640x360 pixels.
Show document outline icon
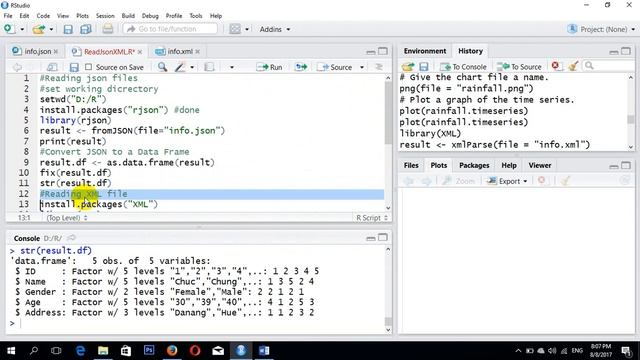(x=379, y=67)
